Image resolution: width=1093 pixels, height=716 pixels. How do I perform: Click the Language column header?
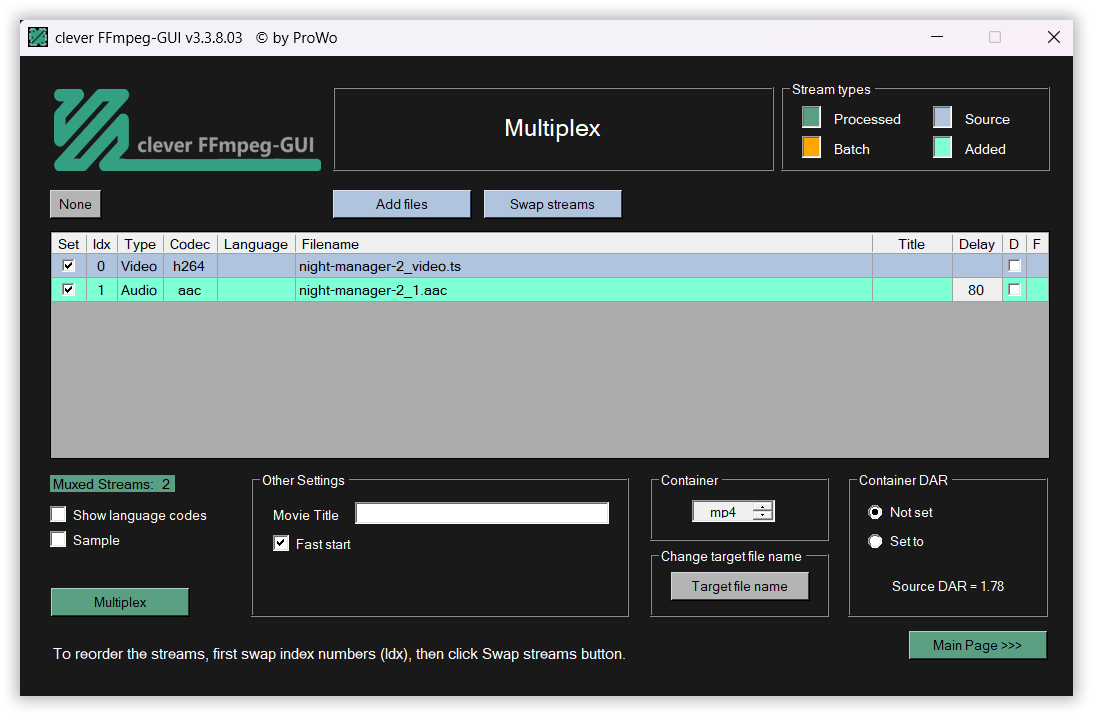point(256,244)
